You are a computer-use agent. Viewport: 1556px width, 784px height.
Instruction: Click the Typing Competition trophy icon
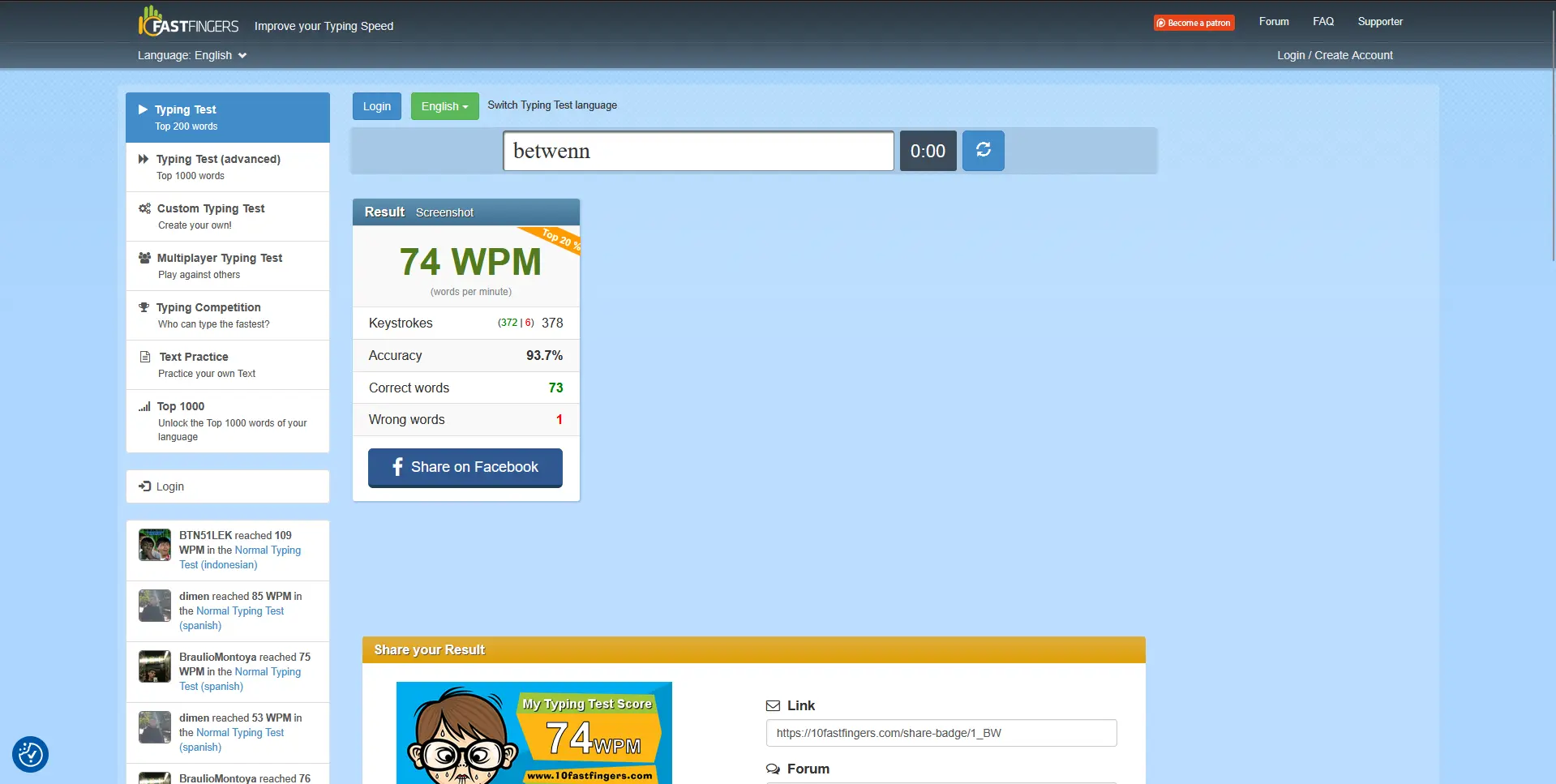[x=144, y=307]
